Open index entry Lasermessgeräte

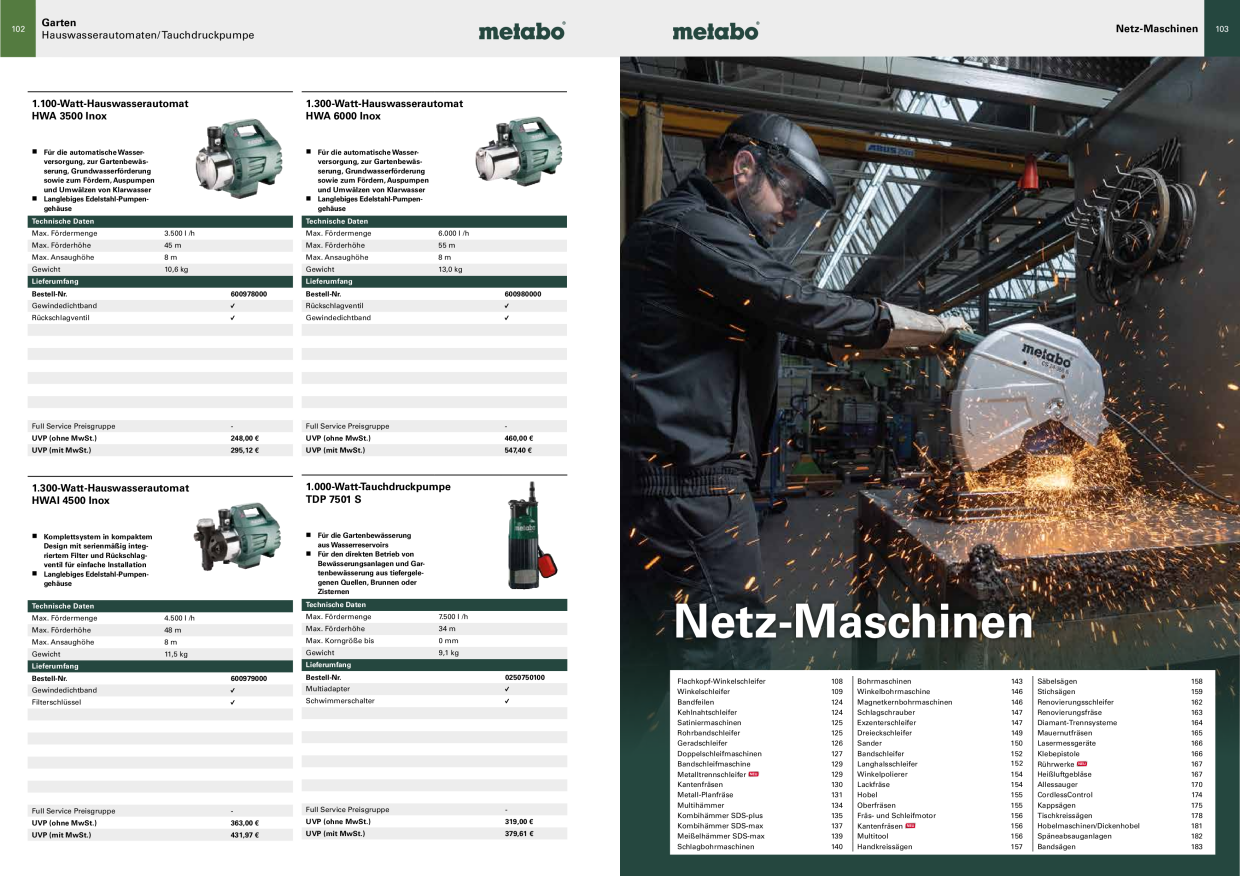click(x=1066, y=743)
